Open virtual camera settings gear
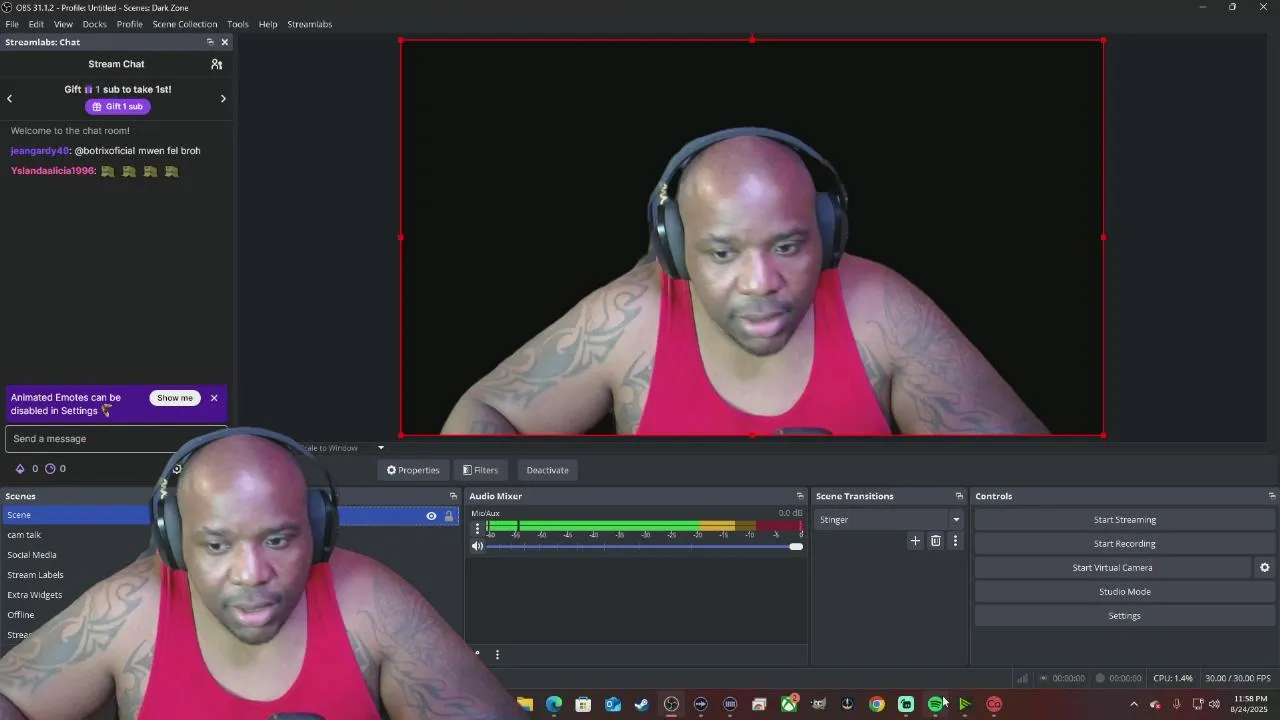This screenshot has height=720, width=1280. (1265, 568)
